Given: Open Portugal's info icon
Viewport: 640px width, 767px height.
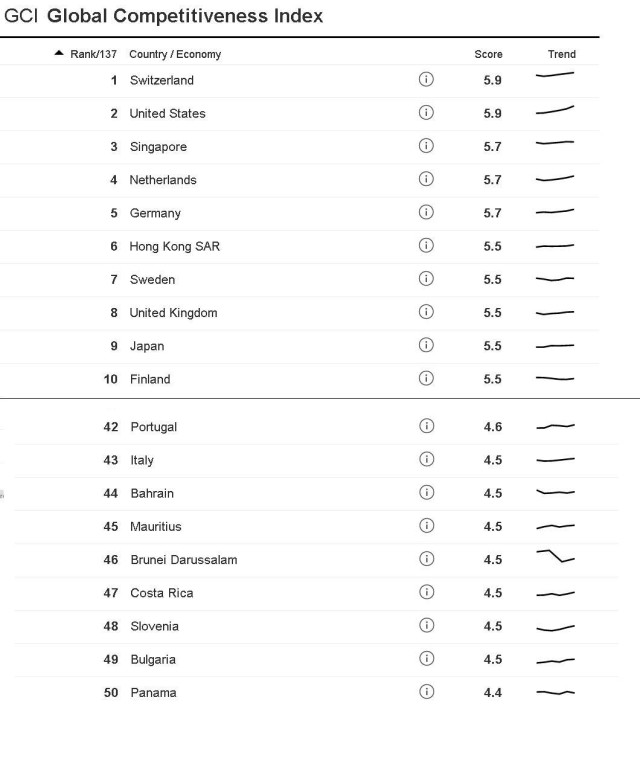Looking at the screenshot, I should coord(427,426).
